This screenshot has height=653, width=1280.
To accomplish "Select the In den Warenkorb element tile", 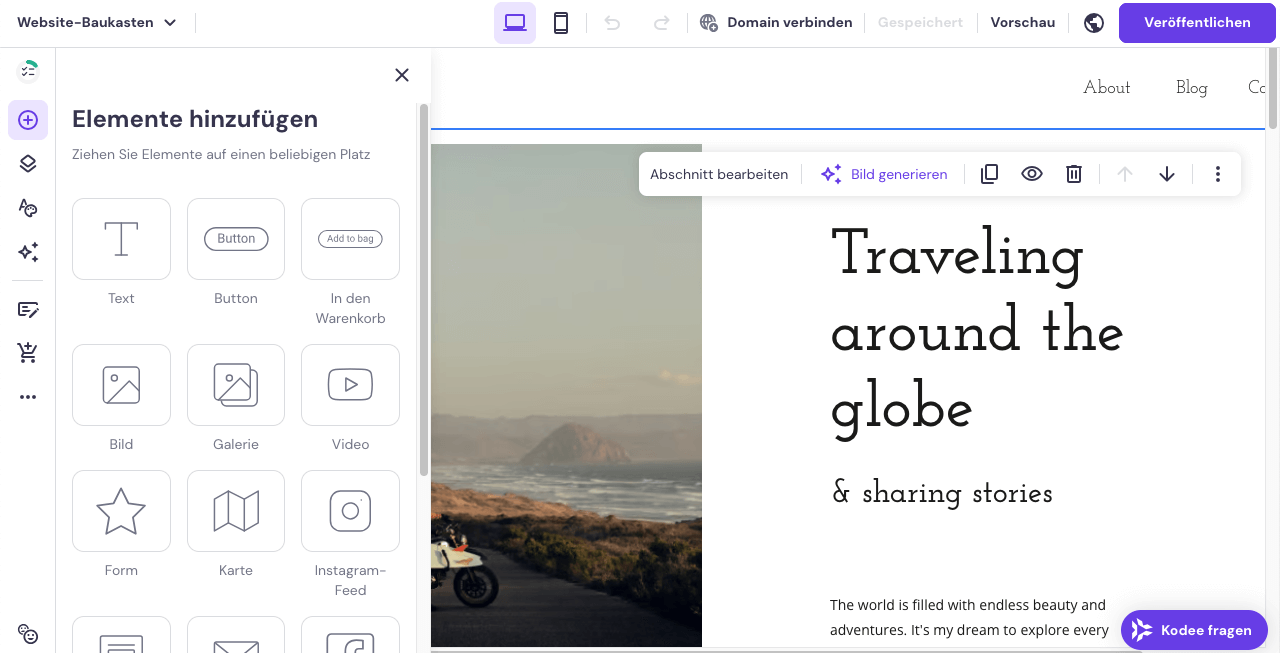I will [350, 239].
